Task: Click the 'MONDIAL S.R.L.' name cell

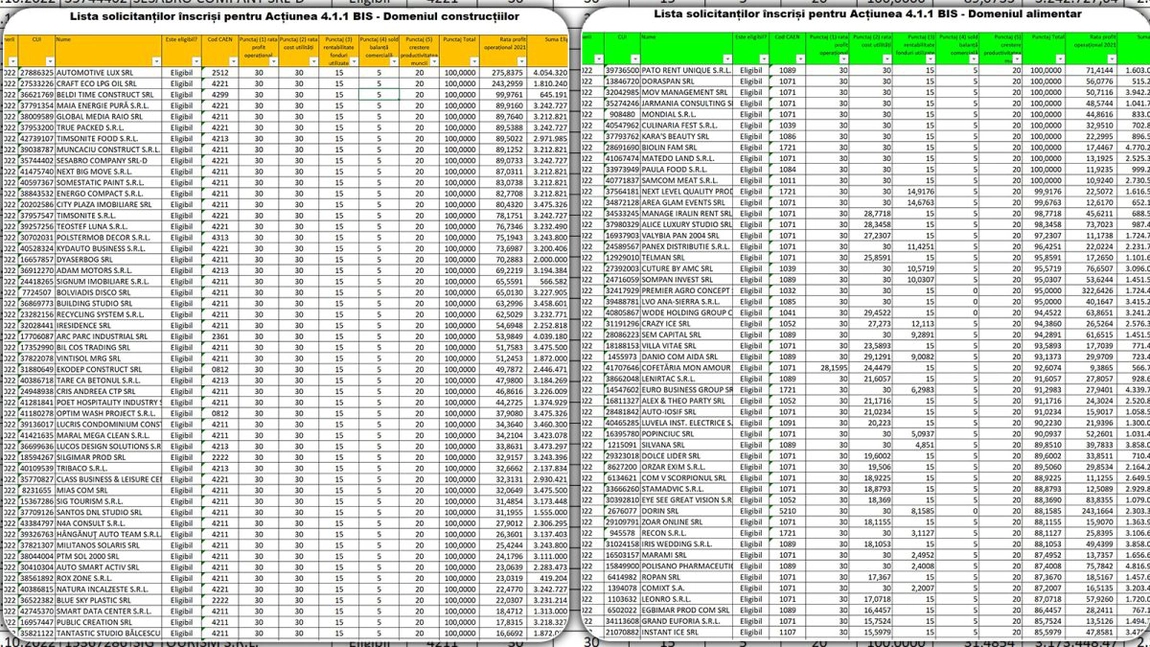Action: [x=686, y=114]
